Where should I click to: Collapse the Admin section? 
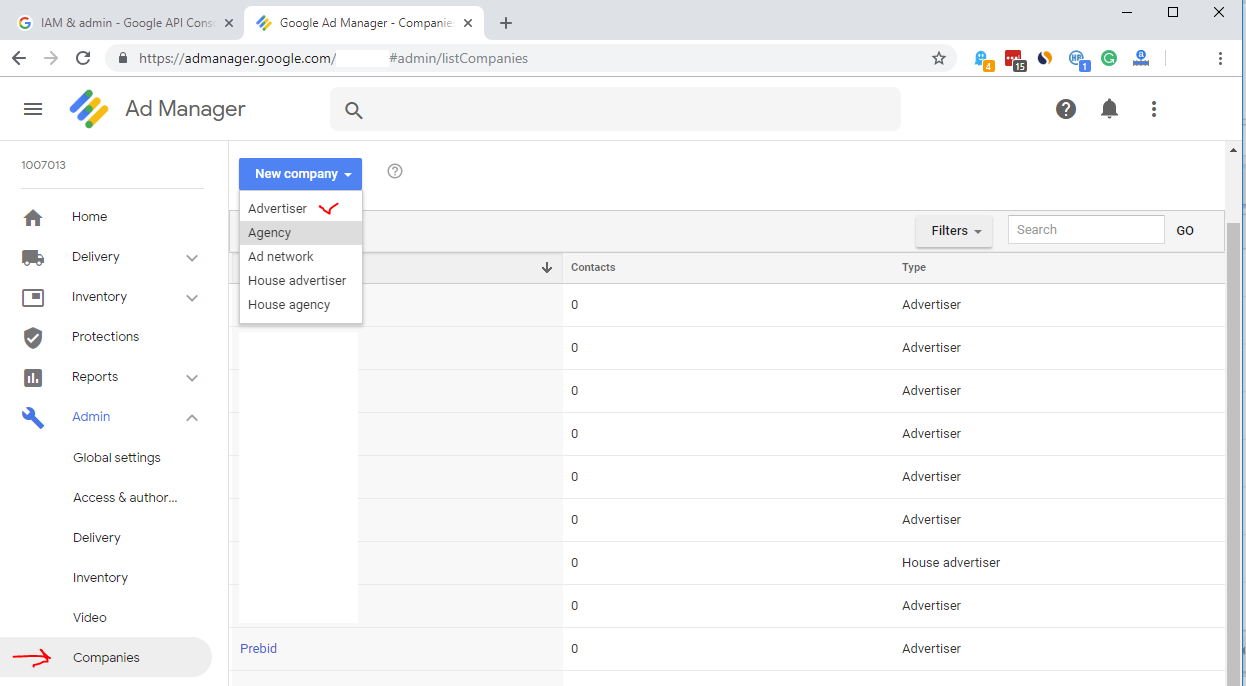192,417
